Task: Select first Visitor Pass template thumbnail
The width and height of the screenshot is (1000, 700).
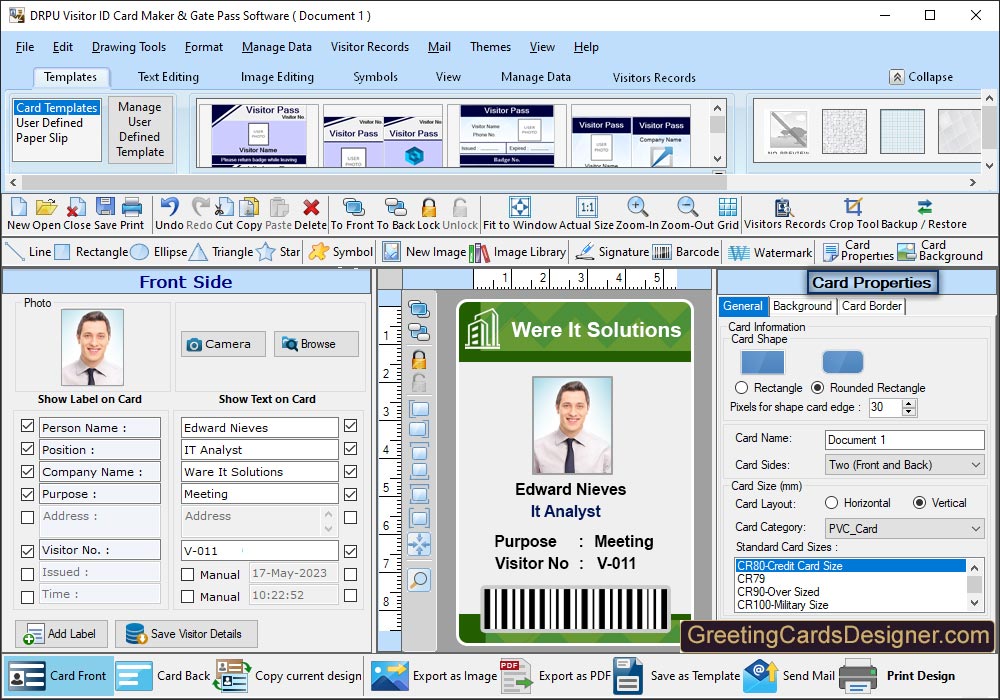Action: (x=258, y=135)
